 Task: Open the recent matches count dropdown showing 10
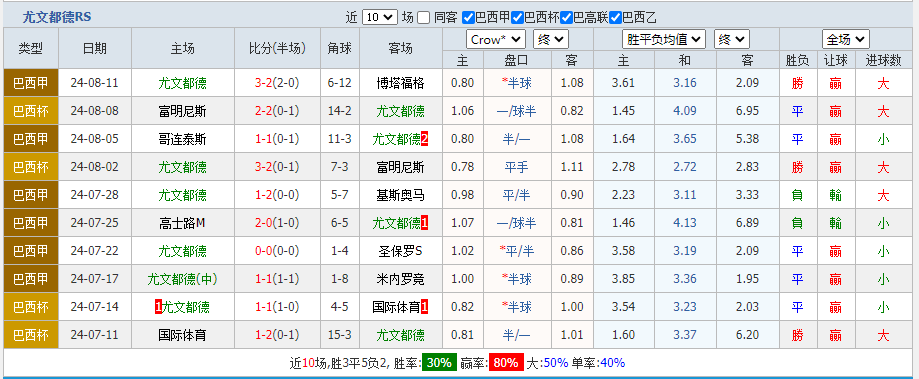(x=380, y=18)
